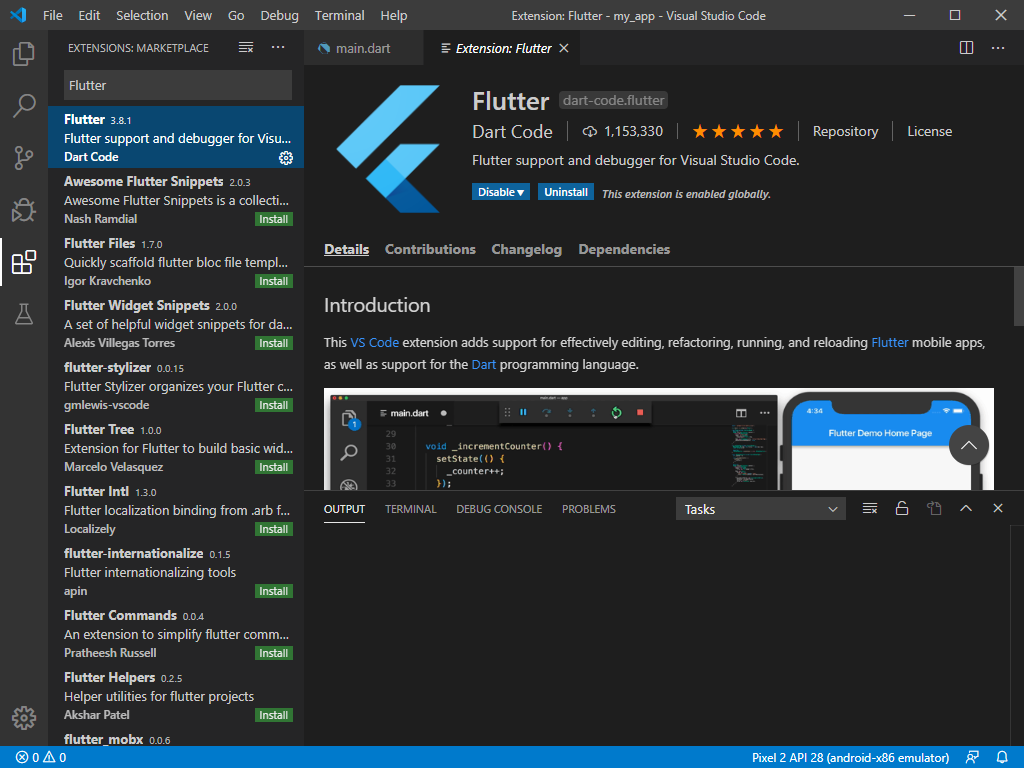Open Source Control view
The height and width of the screenshot is (768, 1024).
24,158
